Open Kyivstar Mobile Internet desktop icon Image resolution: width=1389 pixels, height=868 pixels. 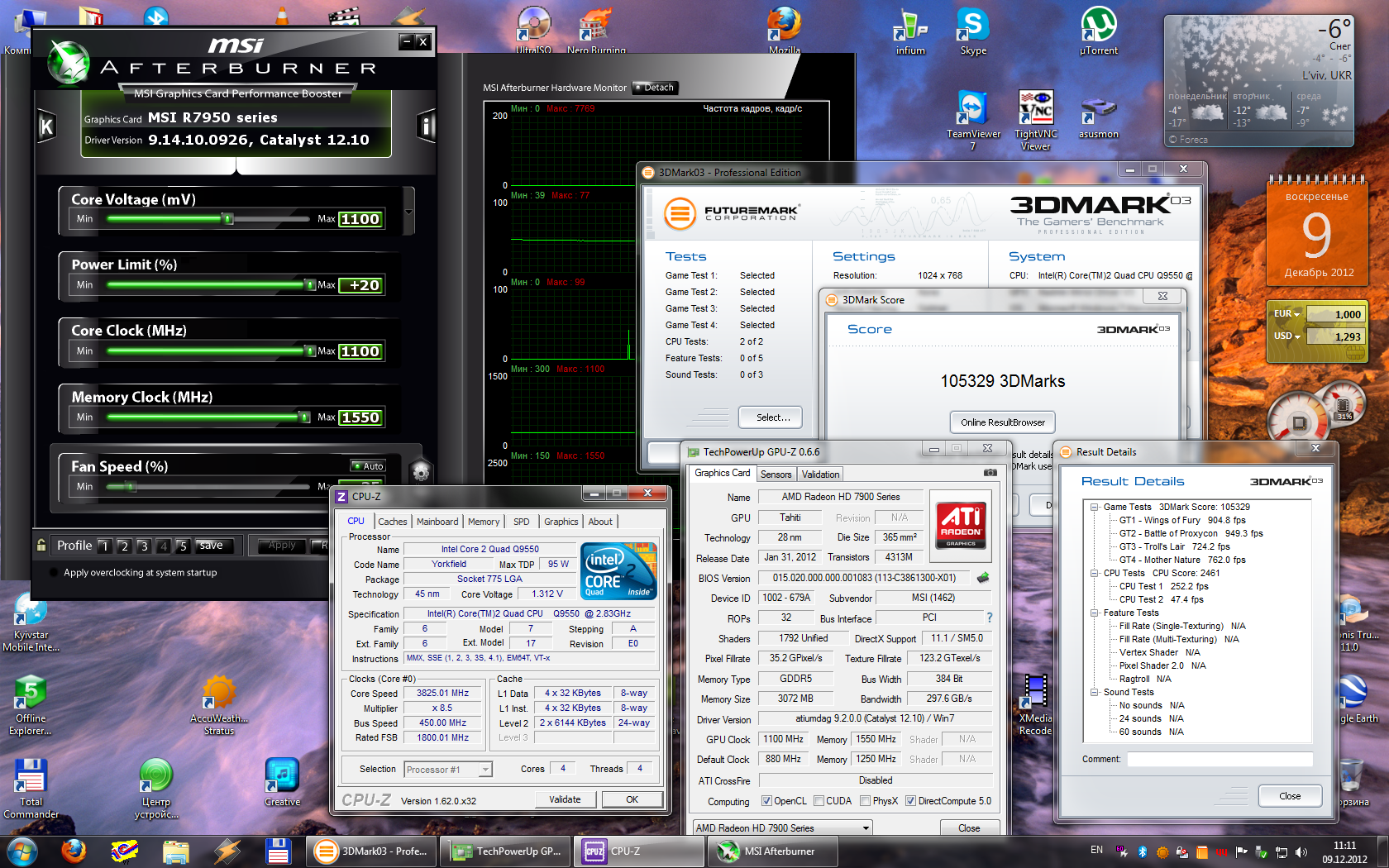31,624
